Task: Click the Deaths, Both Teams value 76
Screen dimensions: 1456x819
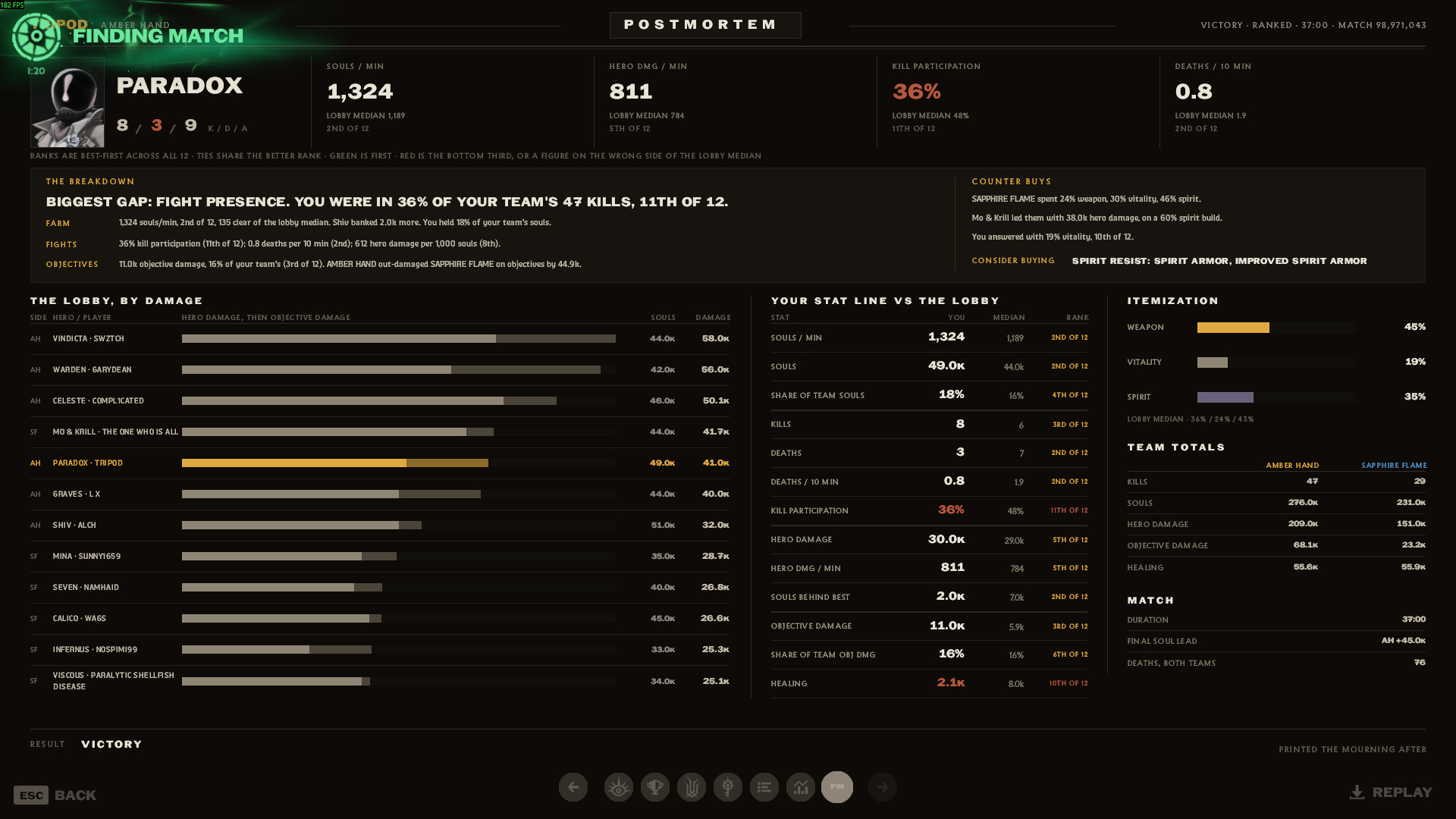Action: [1420, 663]
